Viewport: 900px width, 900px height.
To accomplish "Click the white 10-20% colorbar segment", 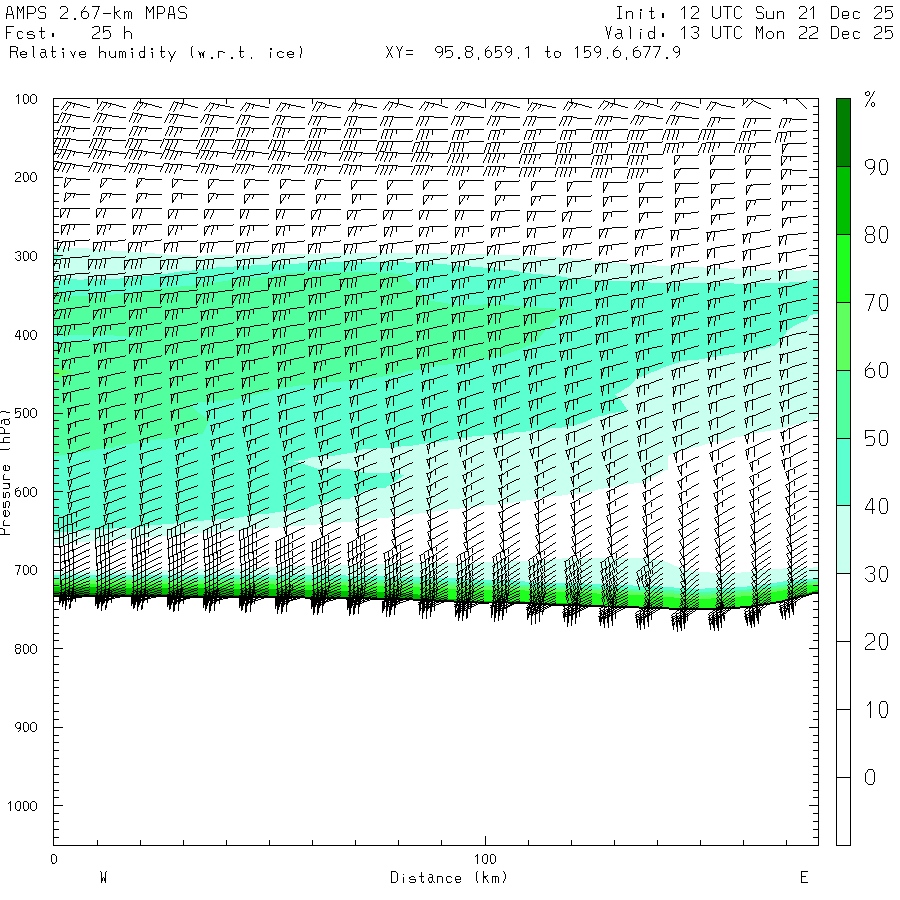I will (843, 676).
